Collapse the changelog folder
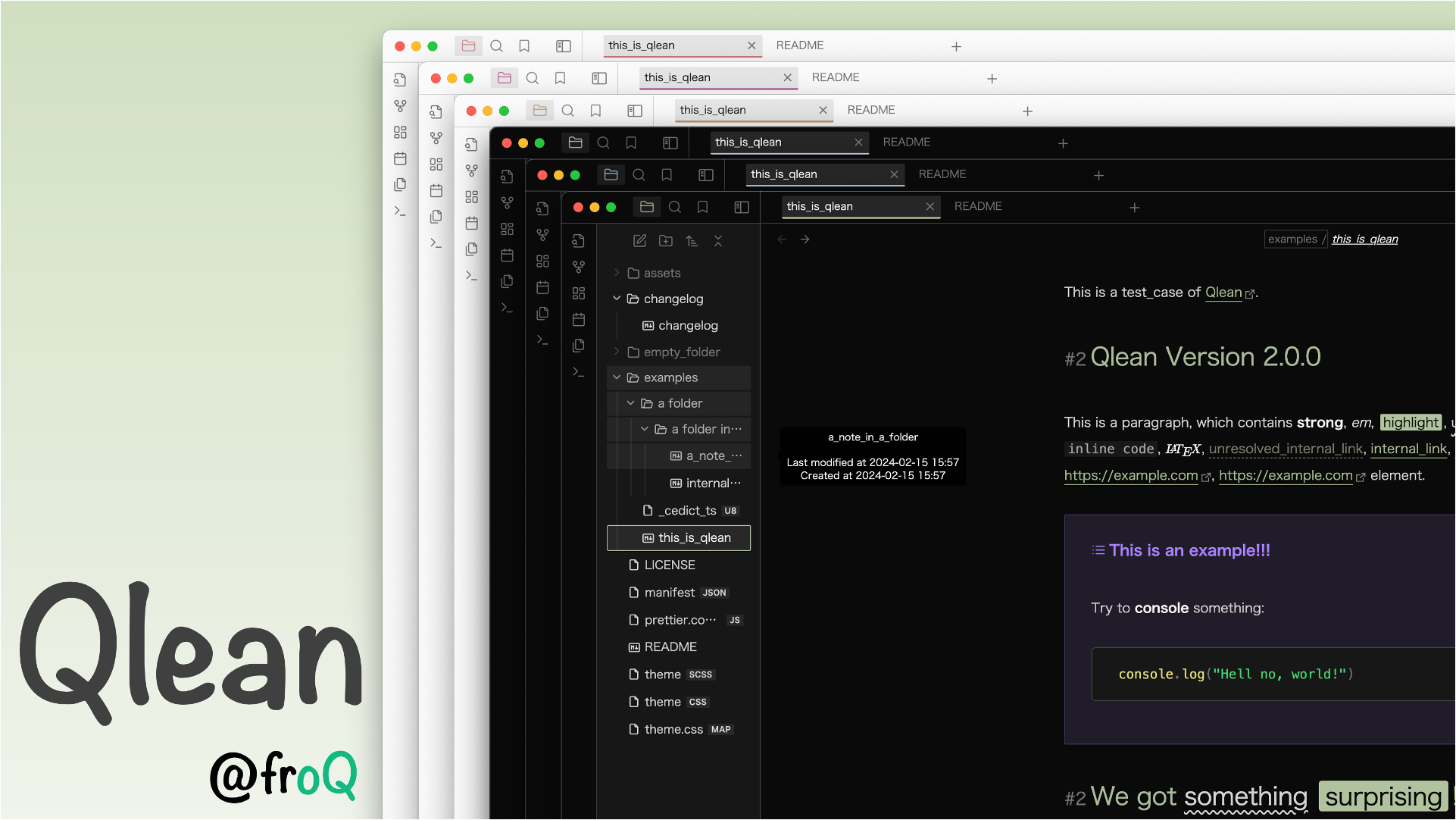 (x=616, y=299)
